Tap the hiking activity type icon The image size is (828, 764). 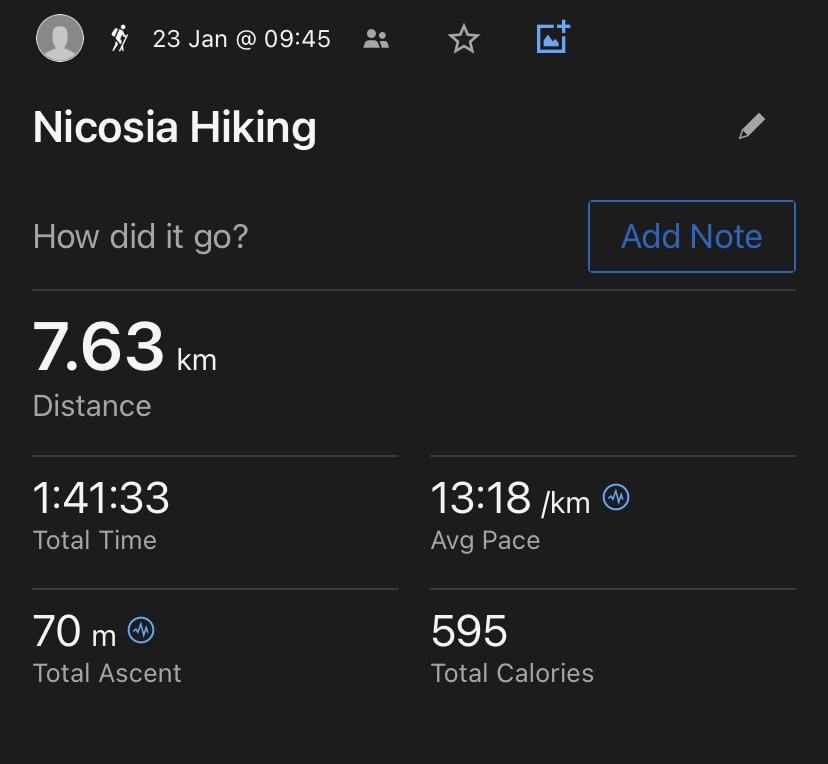point(119,39)
